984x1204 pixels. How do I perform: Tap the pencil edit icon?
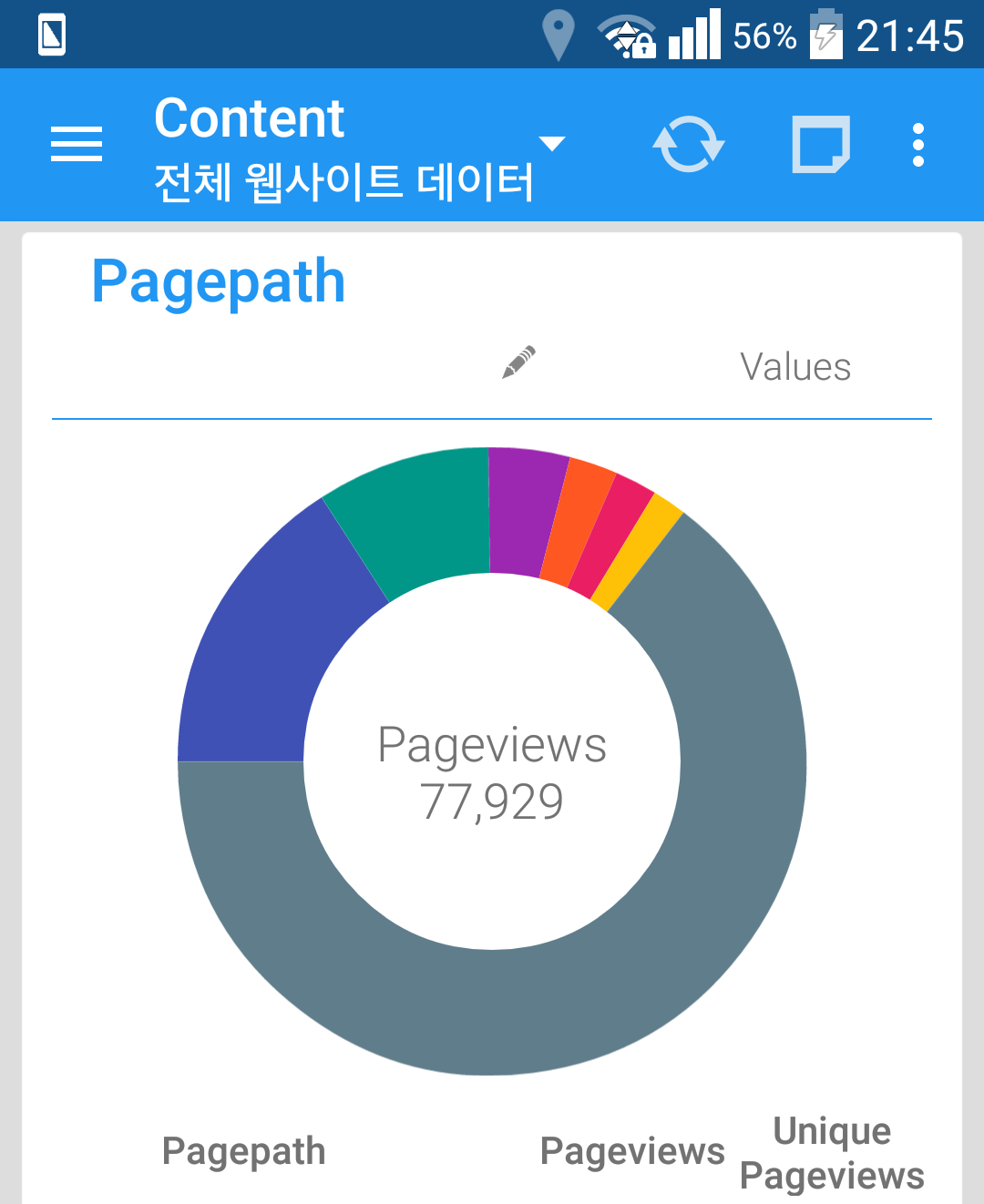(518, 362)
